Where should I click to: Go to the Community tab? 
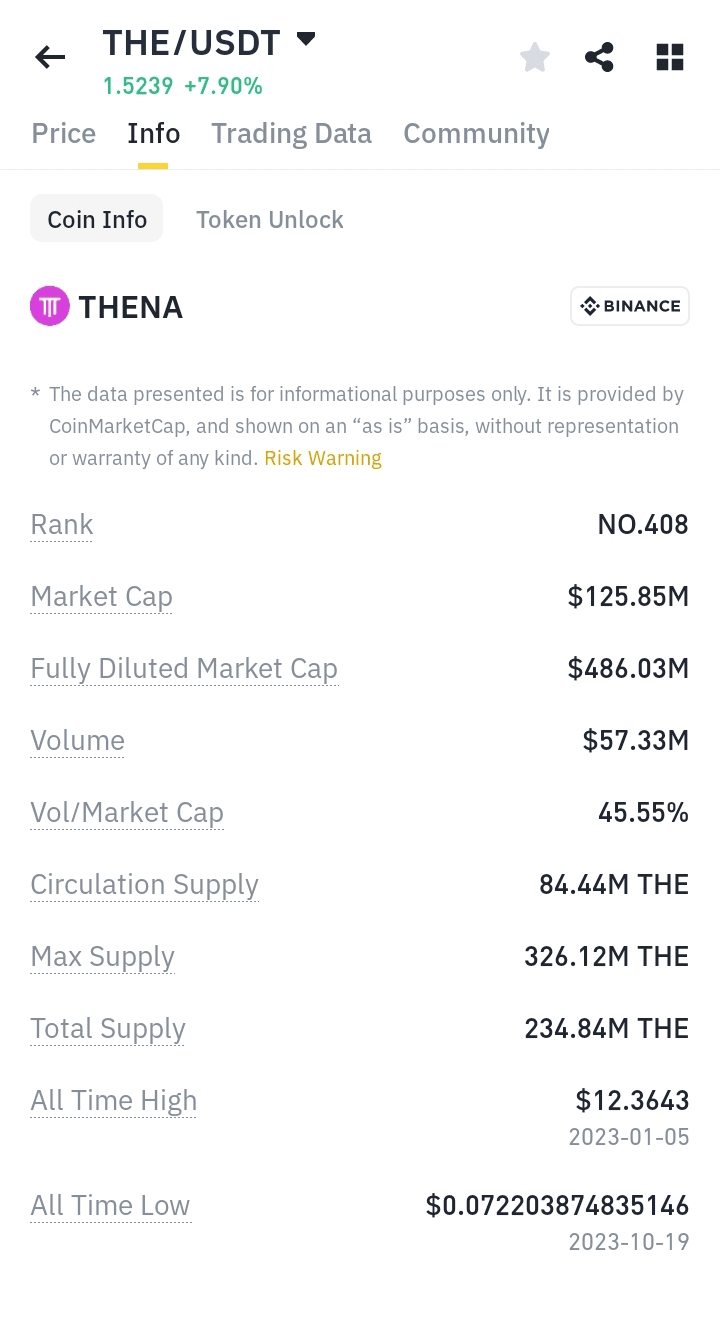476,134
